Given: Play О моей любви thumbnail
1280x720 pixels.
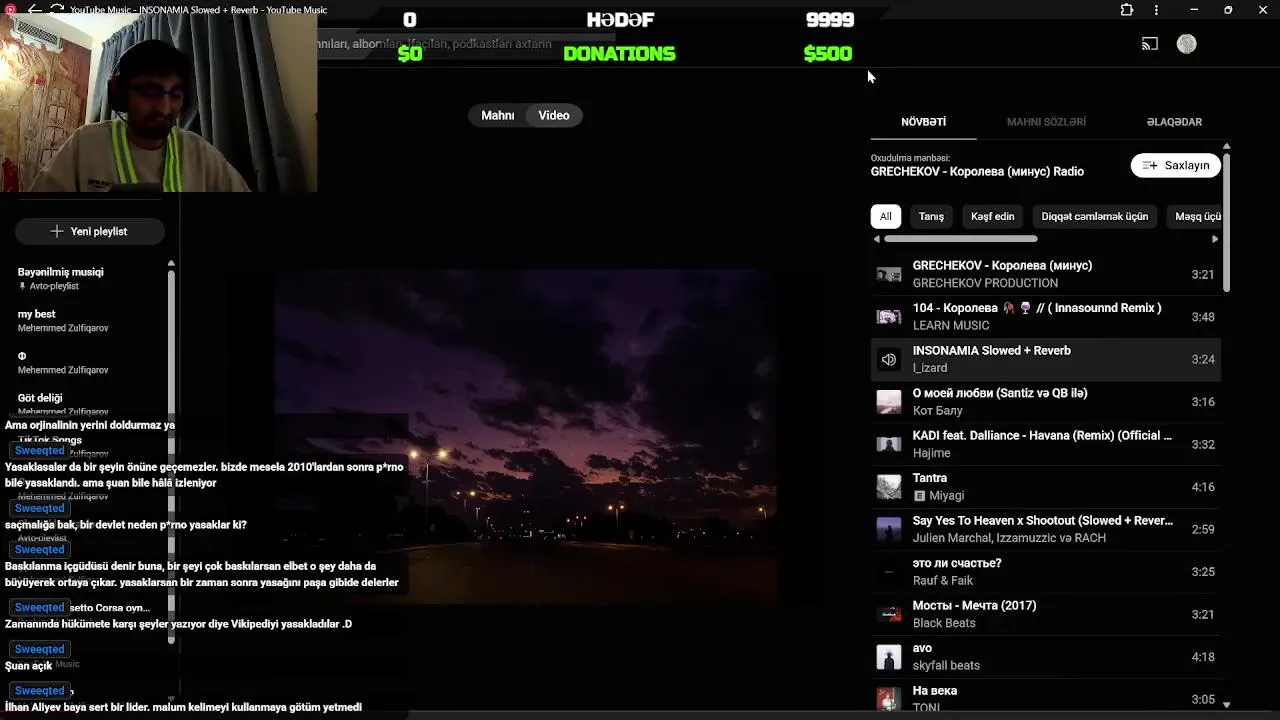Looking at the screenshot, I should [889, 402].
